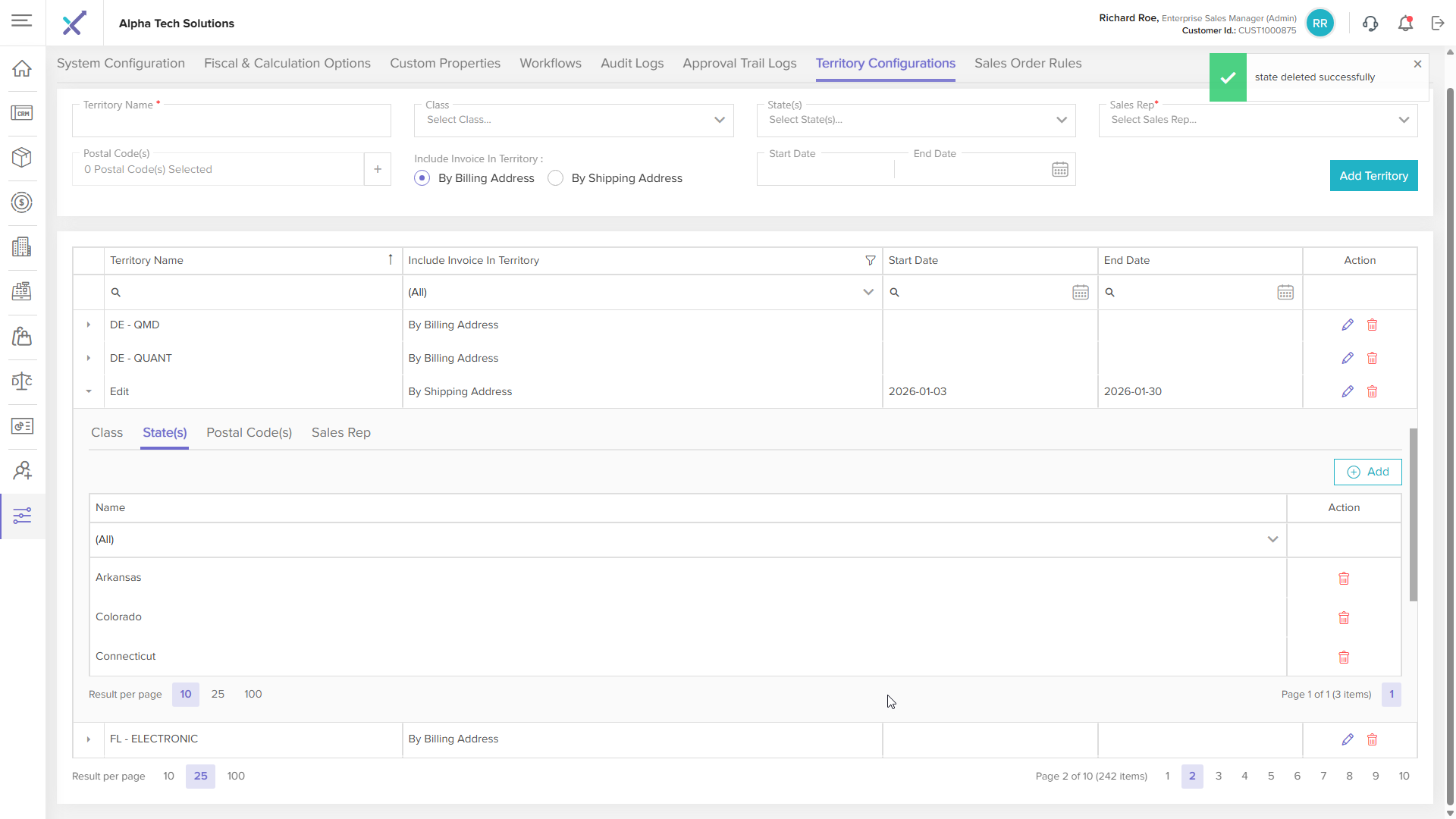Screen dimensions: 1456x819
Task: Click the support headset icon
Action: [1370, 24]
